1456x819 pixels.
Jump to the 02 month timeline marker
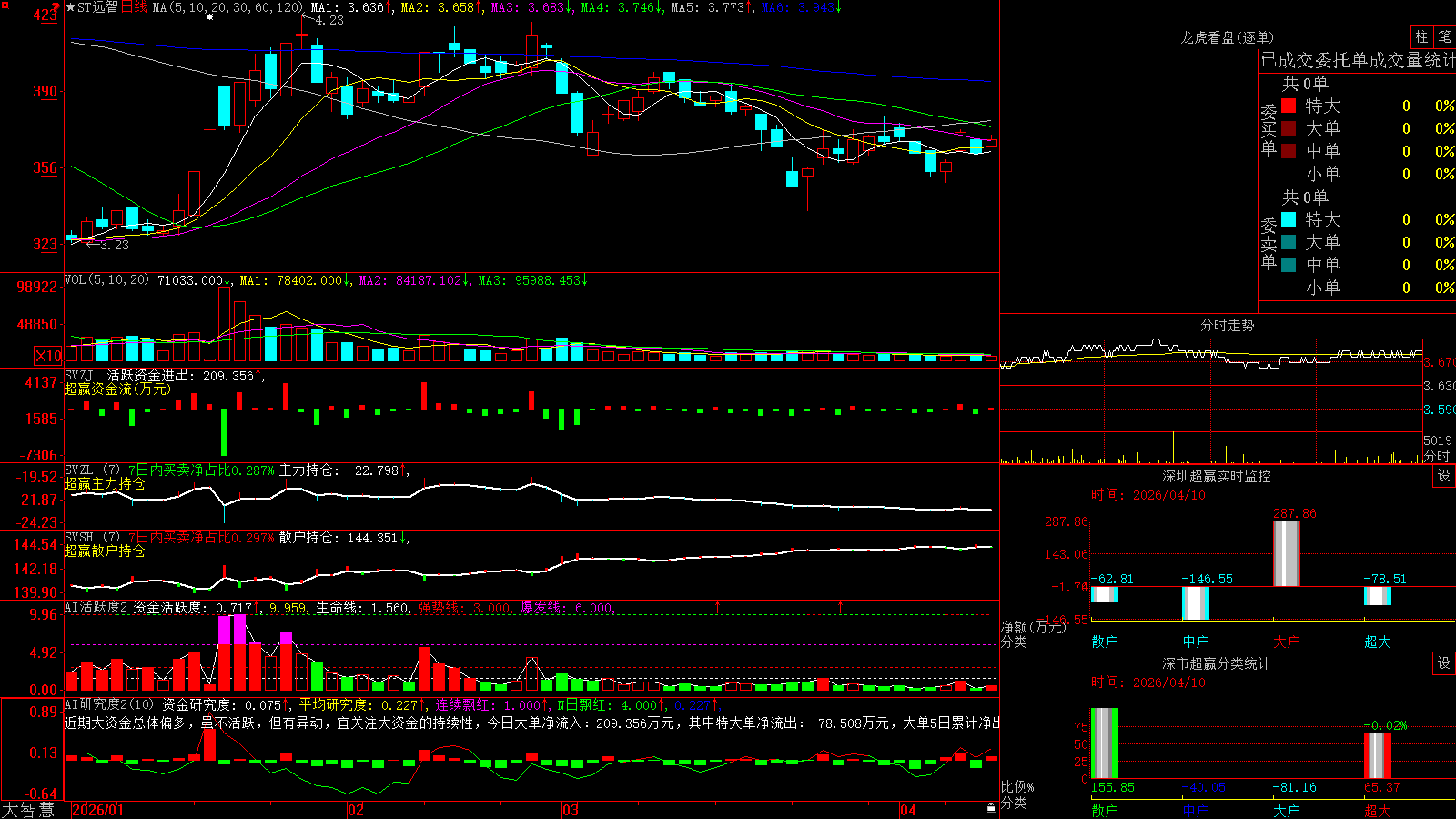coord(356,810)
